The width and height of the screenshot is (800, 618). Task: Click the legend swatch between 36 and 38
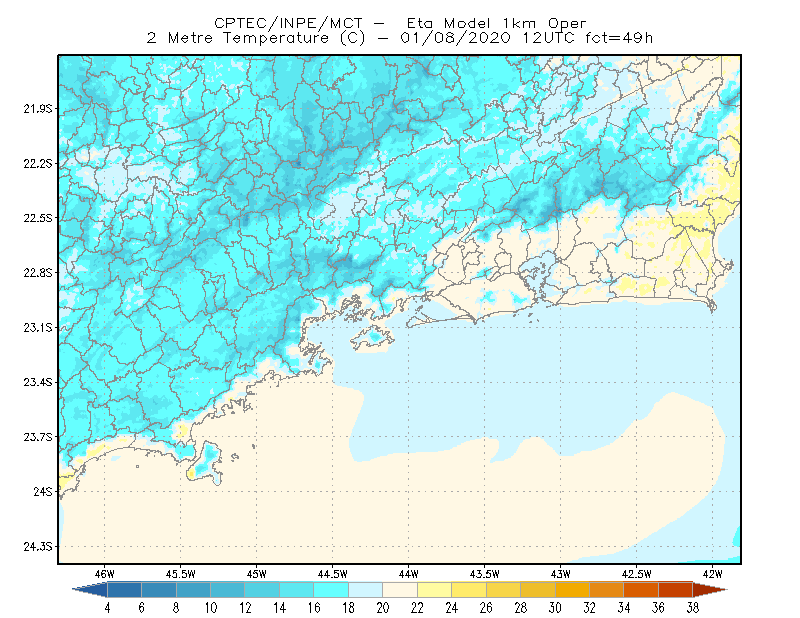(676, 590)
